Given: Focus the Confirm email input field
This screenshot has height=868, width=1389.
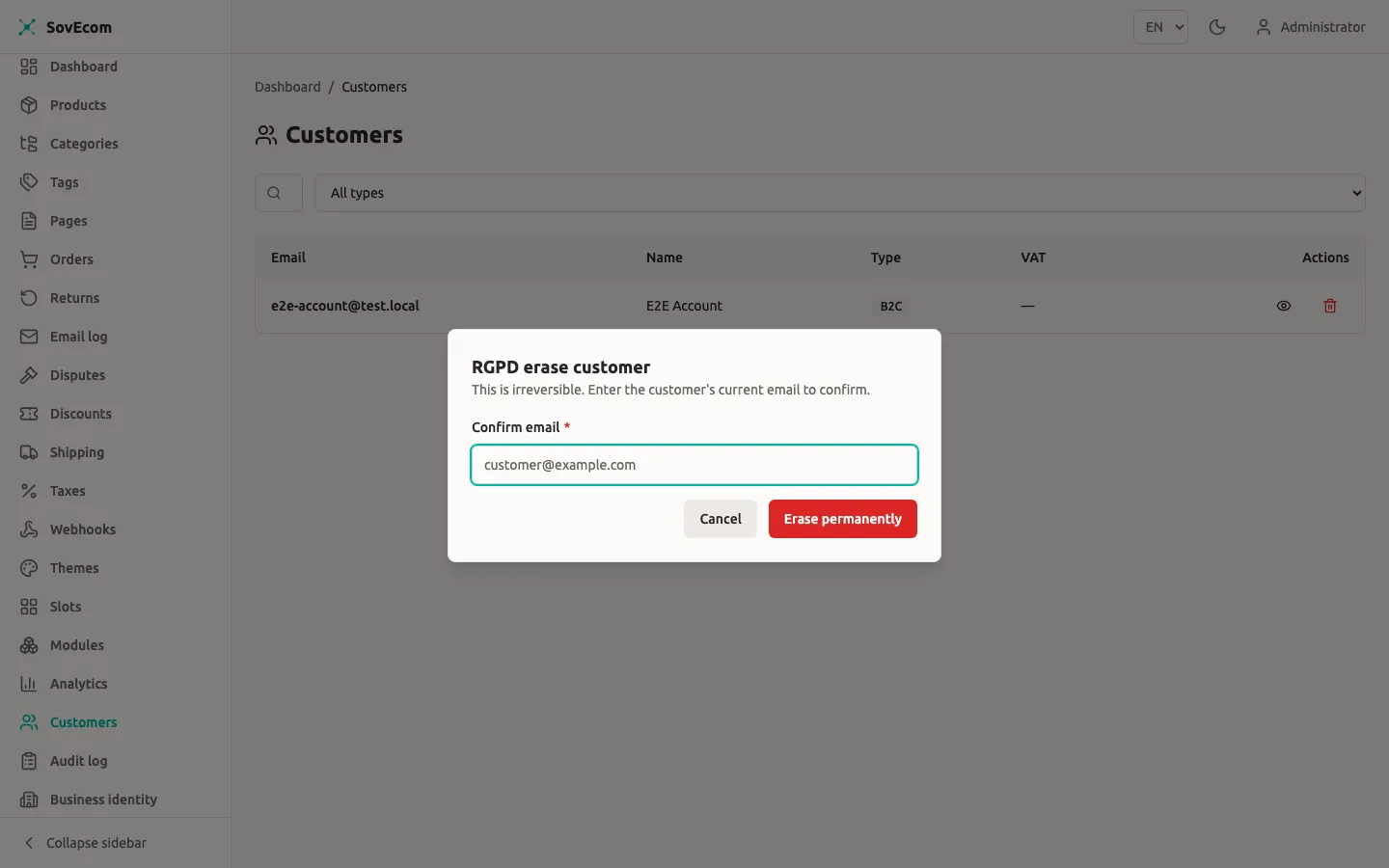Looking at the screenshot, I should click(x=694, y=465).
